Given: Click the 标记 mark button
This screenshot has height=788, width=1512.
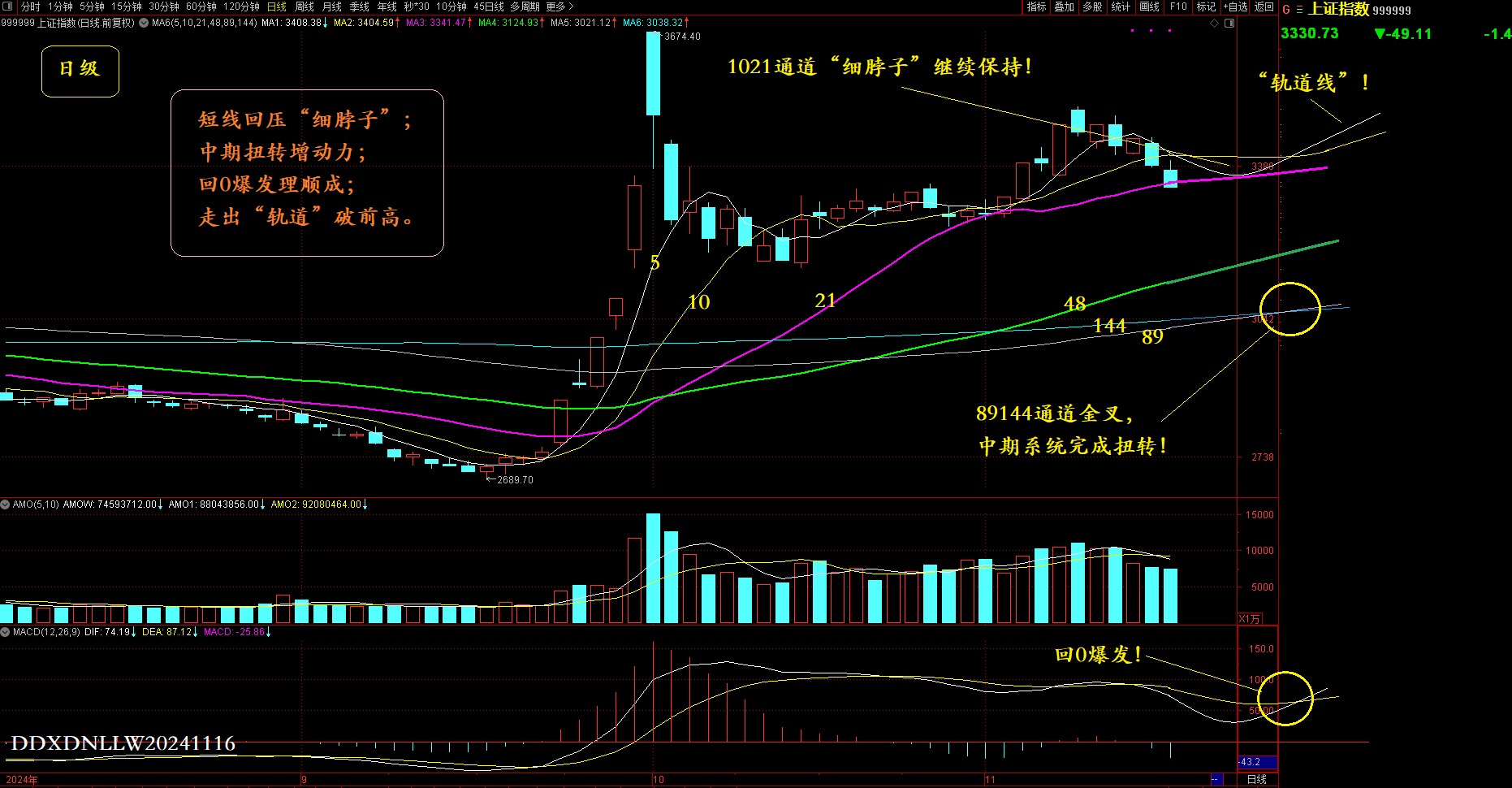Looking at the screenshot, I should click(x=1206, y=6).
